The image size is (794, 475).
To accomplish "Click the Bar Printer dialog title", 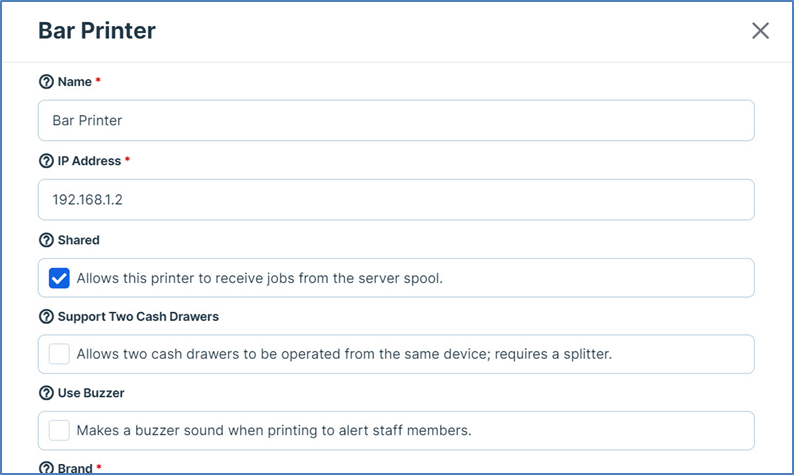I will [x=97, y=30].
